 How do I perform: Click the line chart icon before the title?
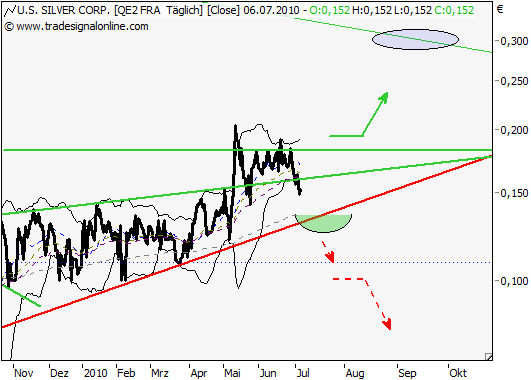pos(10,11)
